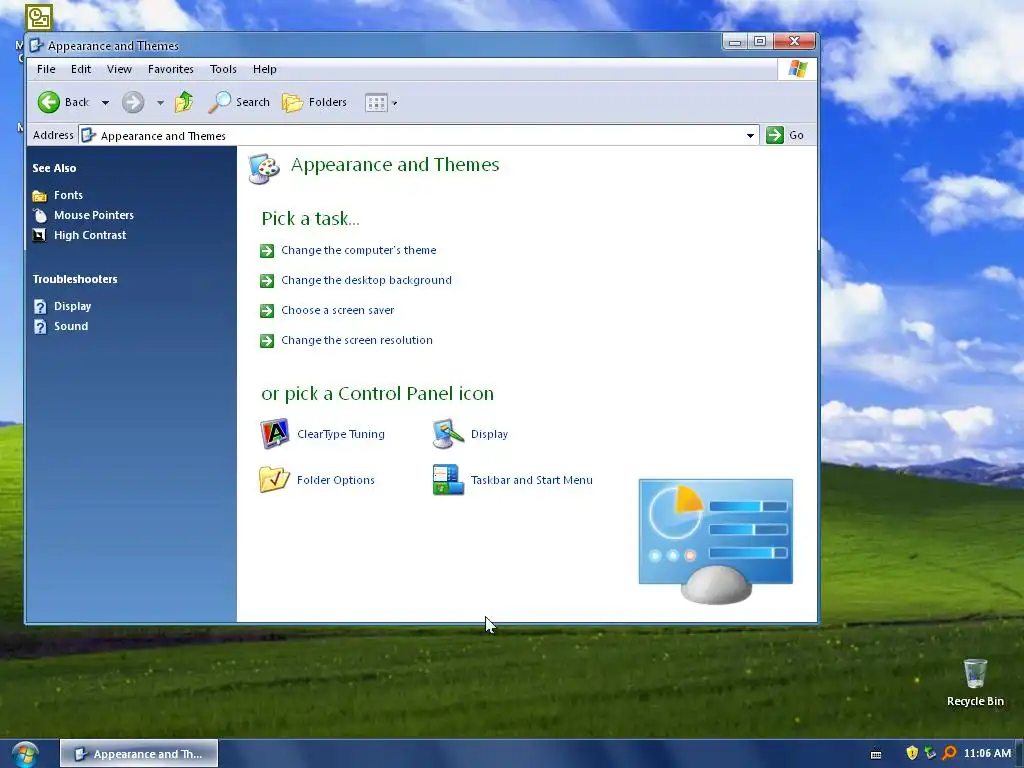Image resolution: width=1024 pixels, height=768 pixels.
Task: Open the Forward history dropdown arrow
Action: coord(160,103)
